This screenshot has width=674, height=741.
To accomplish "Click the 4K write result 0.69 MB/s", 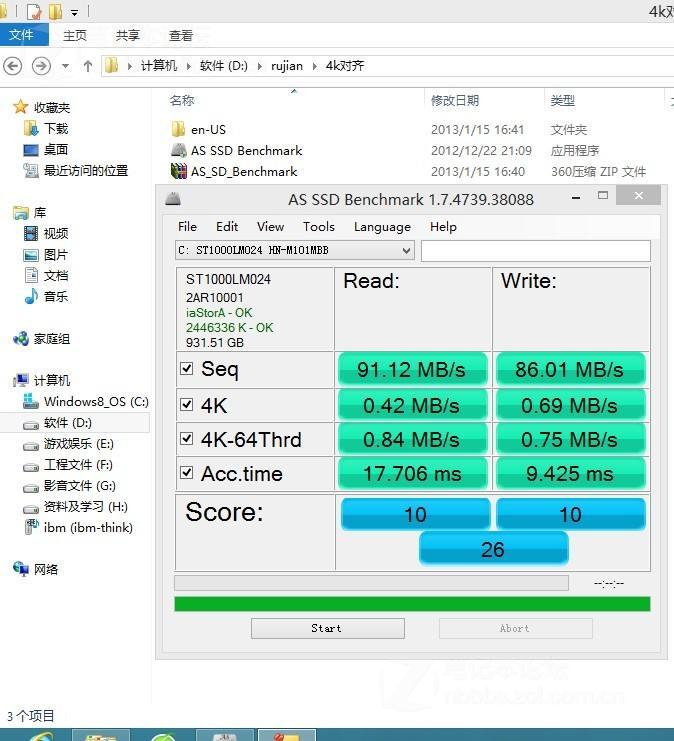I will [570, 405].
